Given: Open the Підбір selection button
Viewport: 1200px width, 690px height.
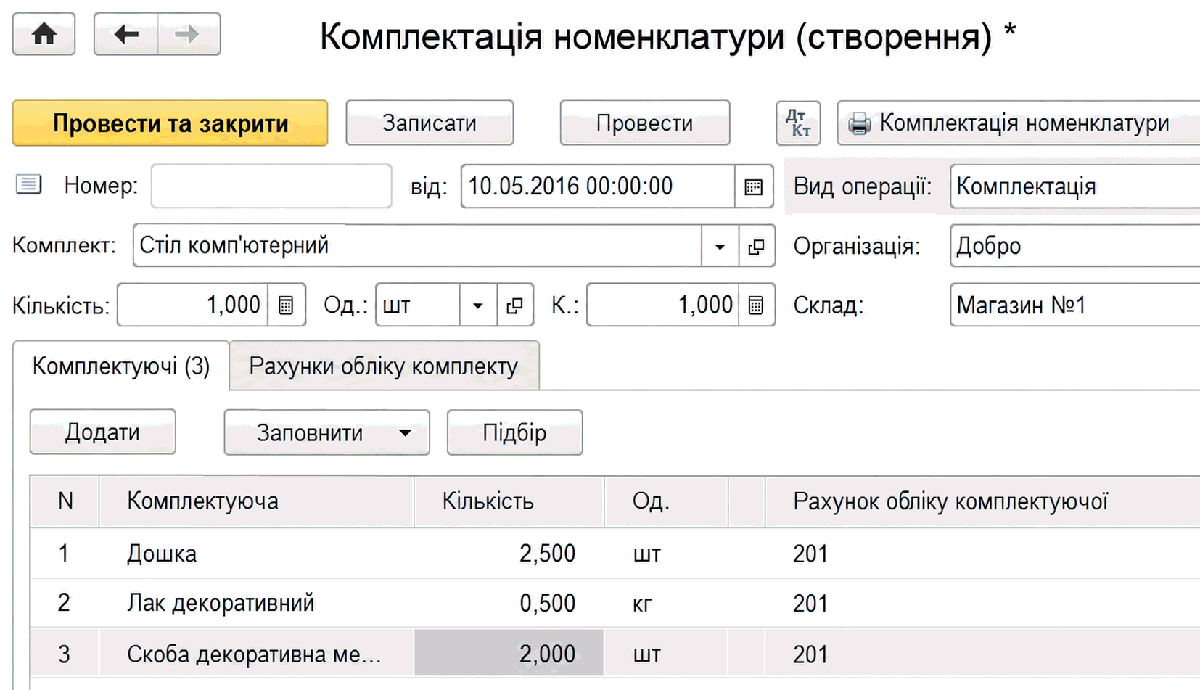Looking at the screenshot, I should (x=514, y=433).
